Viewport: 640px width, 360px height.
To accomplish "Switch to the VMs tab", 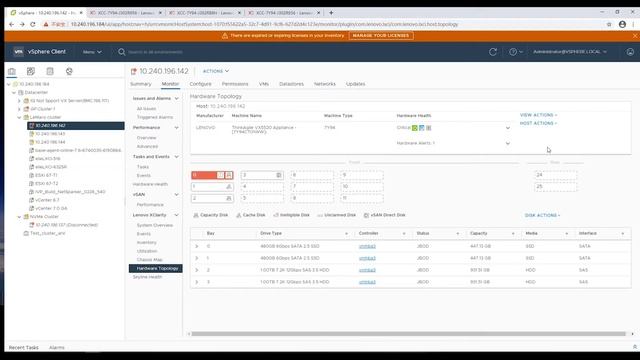I will tap(264, 84).
